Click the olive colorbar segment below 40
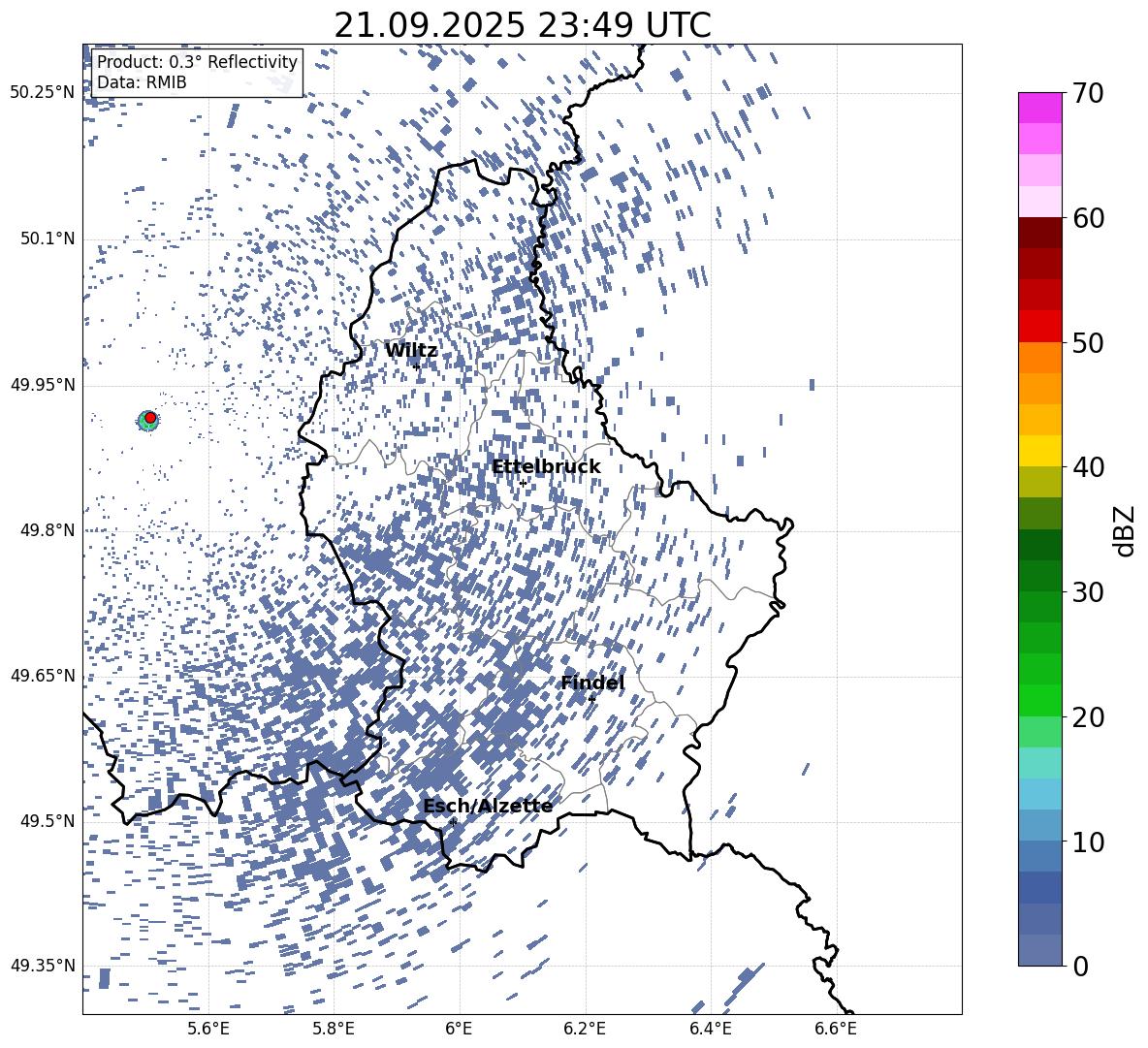 point(1039,482)
